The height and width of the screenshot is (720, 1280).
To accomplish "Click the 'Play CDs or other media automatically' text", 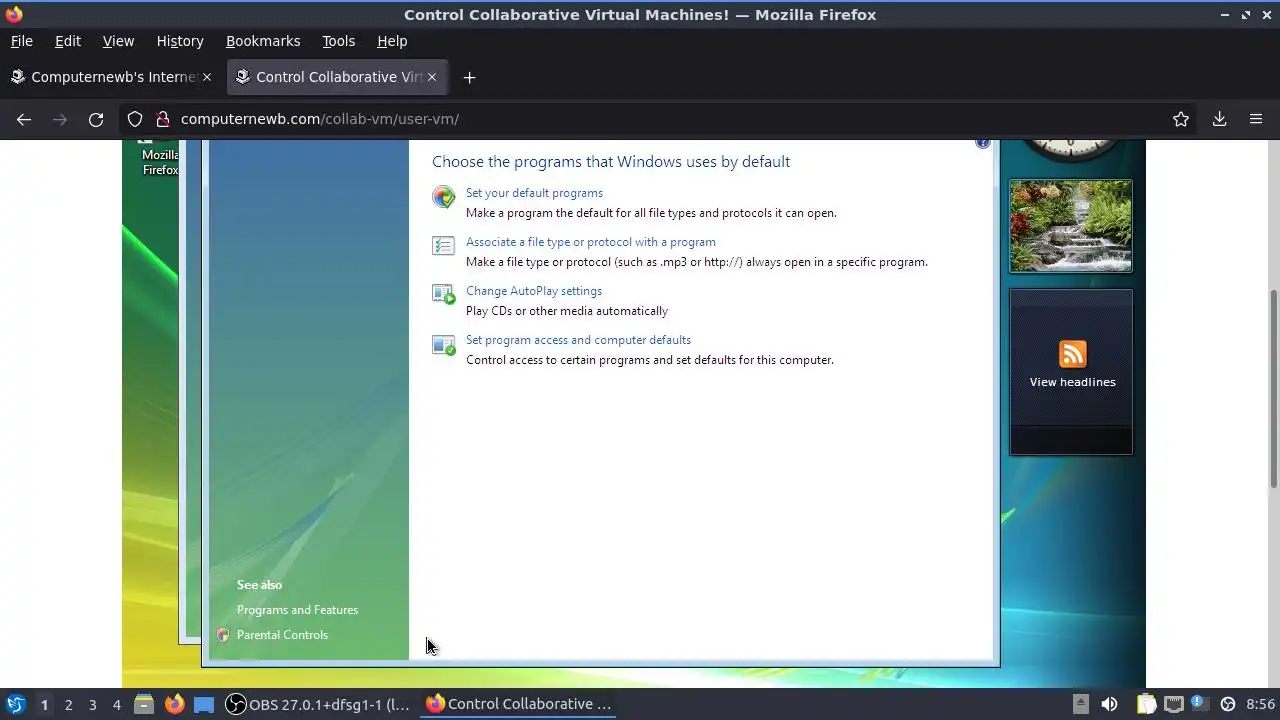I will click(567, 311).
